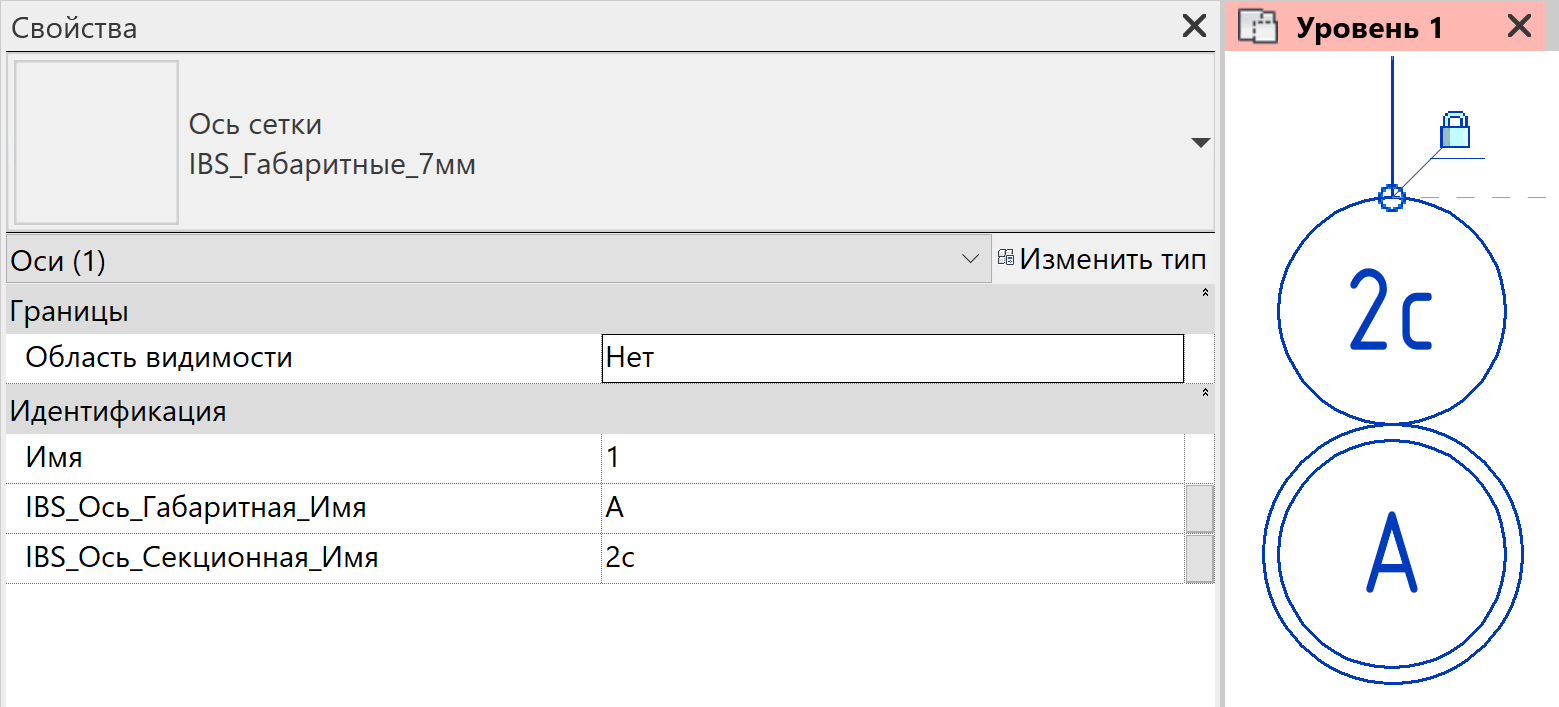Screen dimensions: 1559x707
Task: Click the small circle grip at grid line end
Action: click(1391, 197)
